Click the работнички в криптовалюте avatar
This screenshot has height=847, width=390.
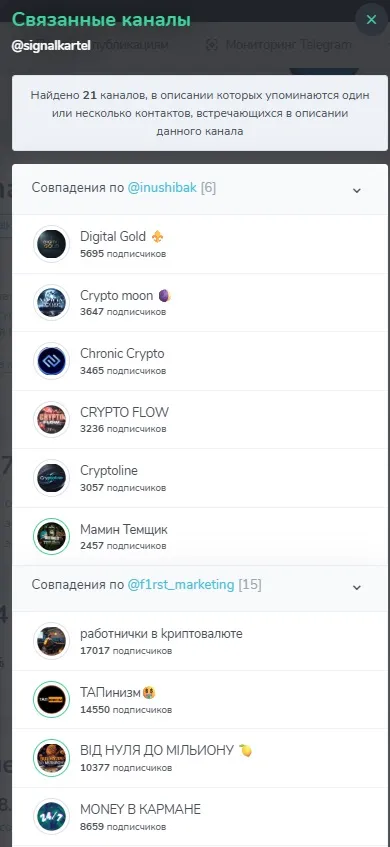click(51, 641)
